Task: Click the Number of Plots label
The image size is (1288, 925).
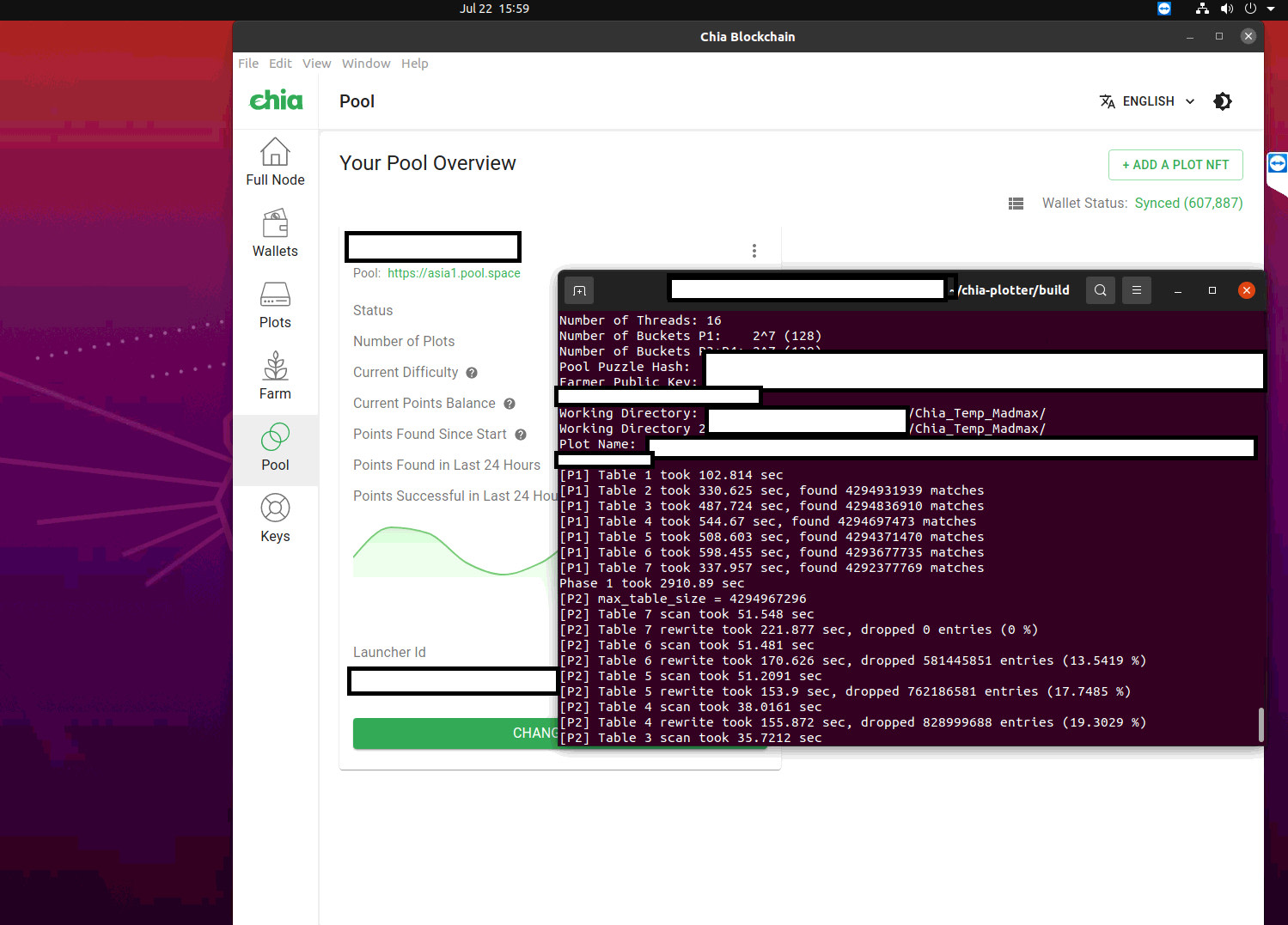Action: (x=404, y=342)
